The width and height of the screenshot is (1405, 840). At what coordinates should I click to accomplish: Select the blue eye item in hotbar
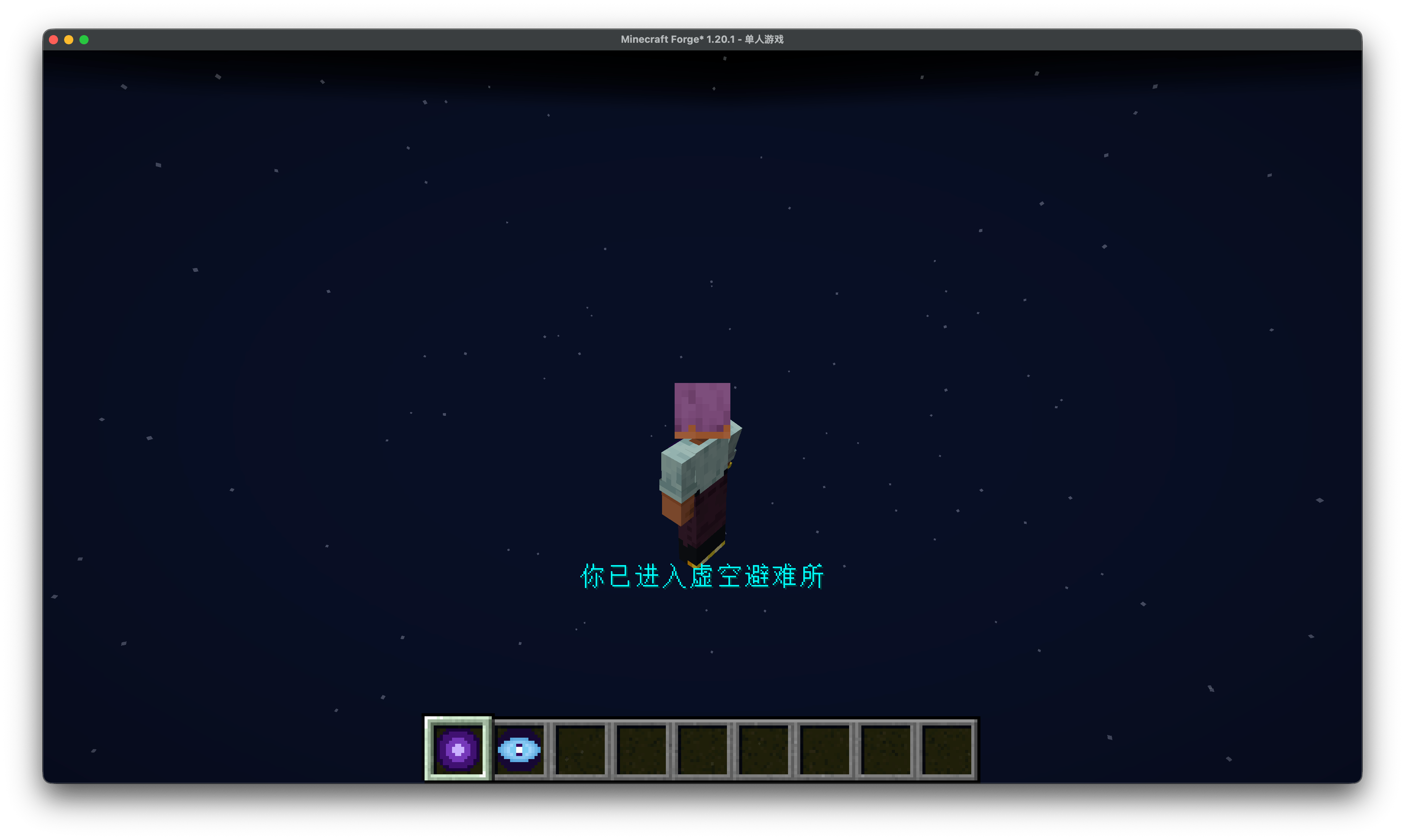point(519,750)
